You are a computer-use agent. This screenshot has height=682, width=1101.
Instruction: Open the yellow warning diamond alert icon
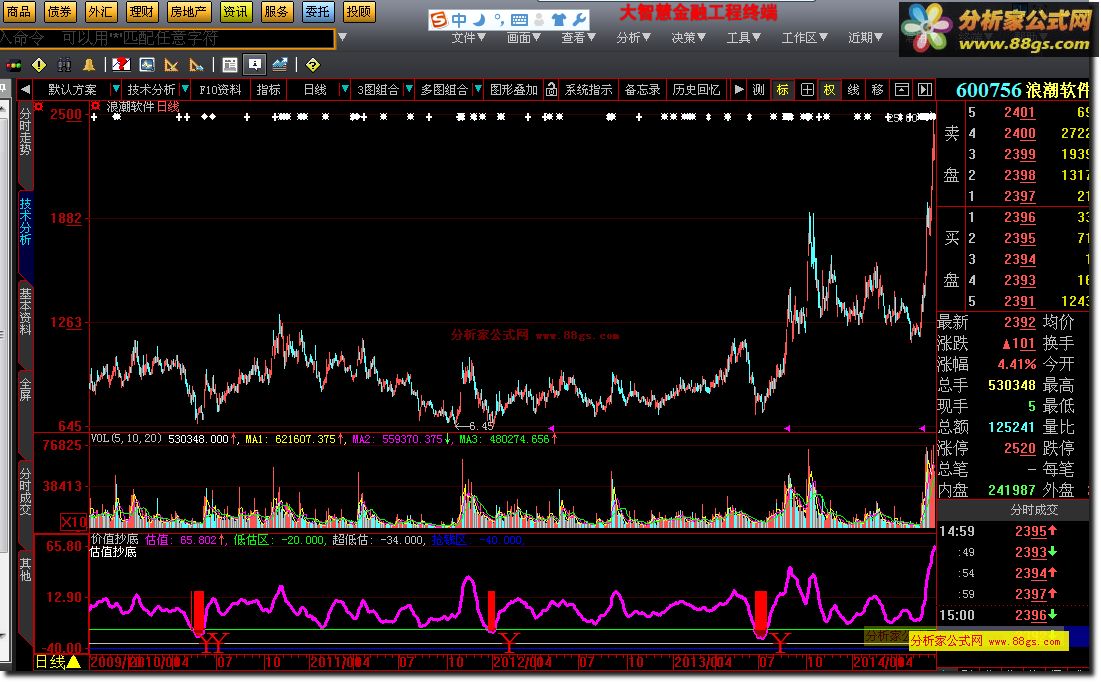point(39,65)
